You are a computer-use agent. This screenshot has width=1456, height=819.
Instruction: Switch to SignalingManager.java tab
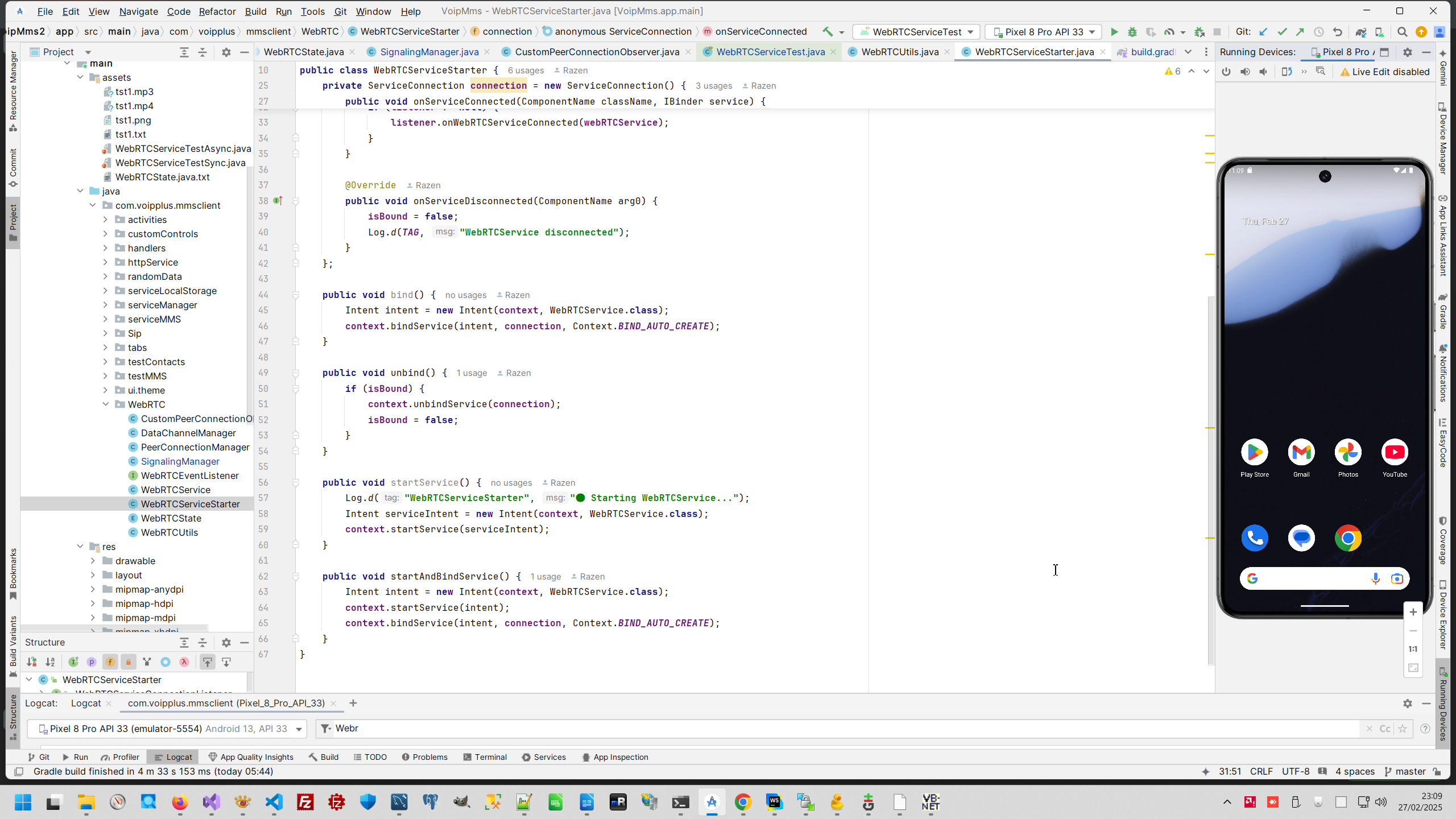(429, 52)
